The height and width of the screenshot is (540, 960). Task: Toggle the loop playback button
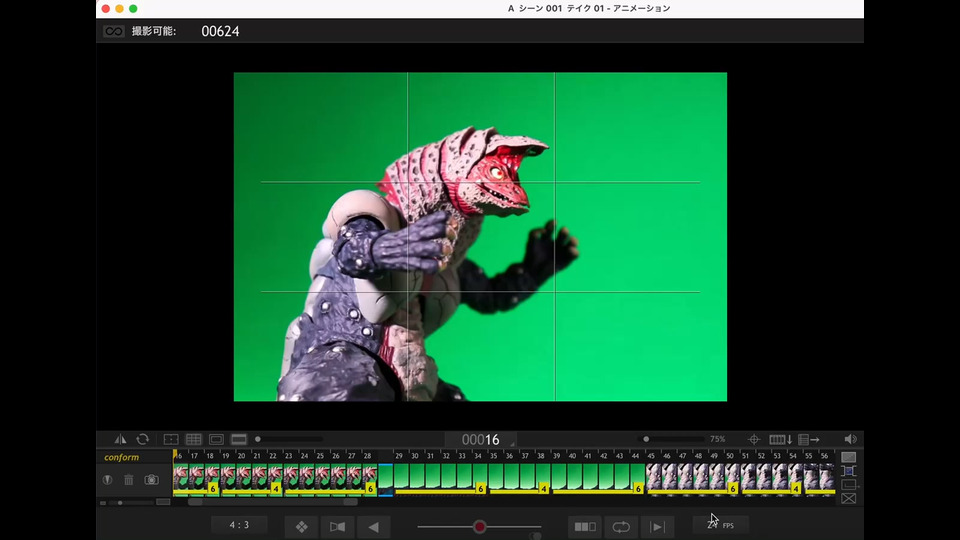pyautogui.click(x=621, y=527)
